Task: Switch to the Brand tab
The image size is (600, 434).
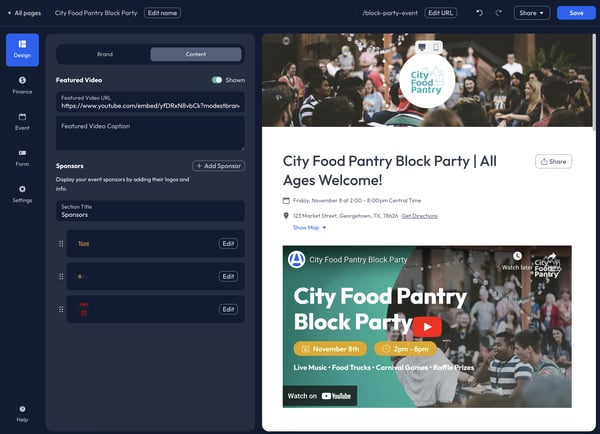Action: (x=104, y=54)
